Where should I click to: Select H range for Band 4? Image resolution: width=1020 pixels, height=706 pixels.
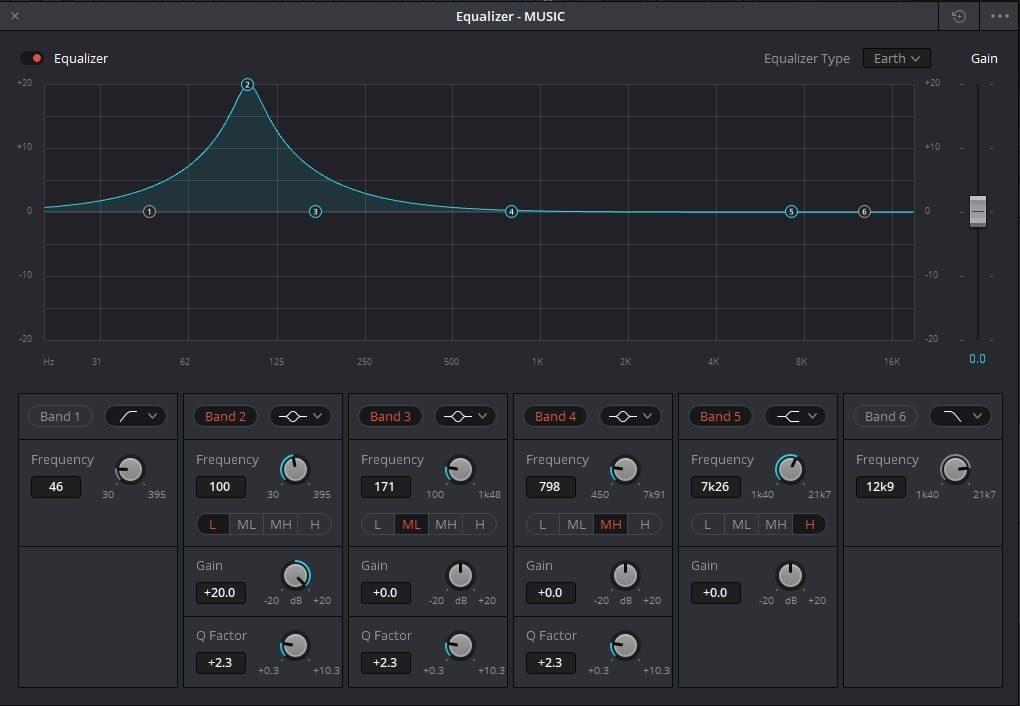(x=645, y=524)
